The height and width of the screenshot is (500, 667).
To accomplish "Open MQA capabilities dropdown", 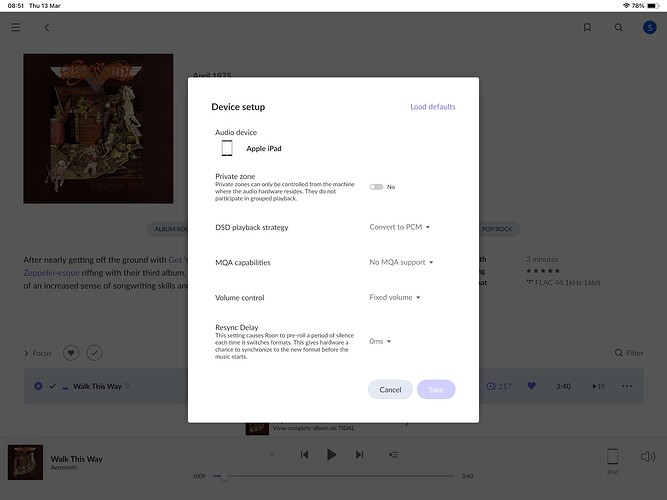I will click(401, 262).
